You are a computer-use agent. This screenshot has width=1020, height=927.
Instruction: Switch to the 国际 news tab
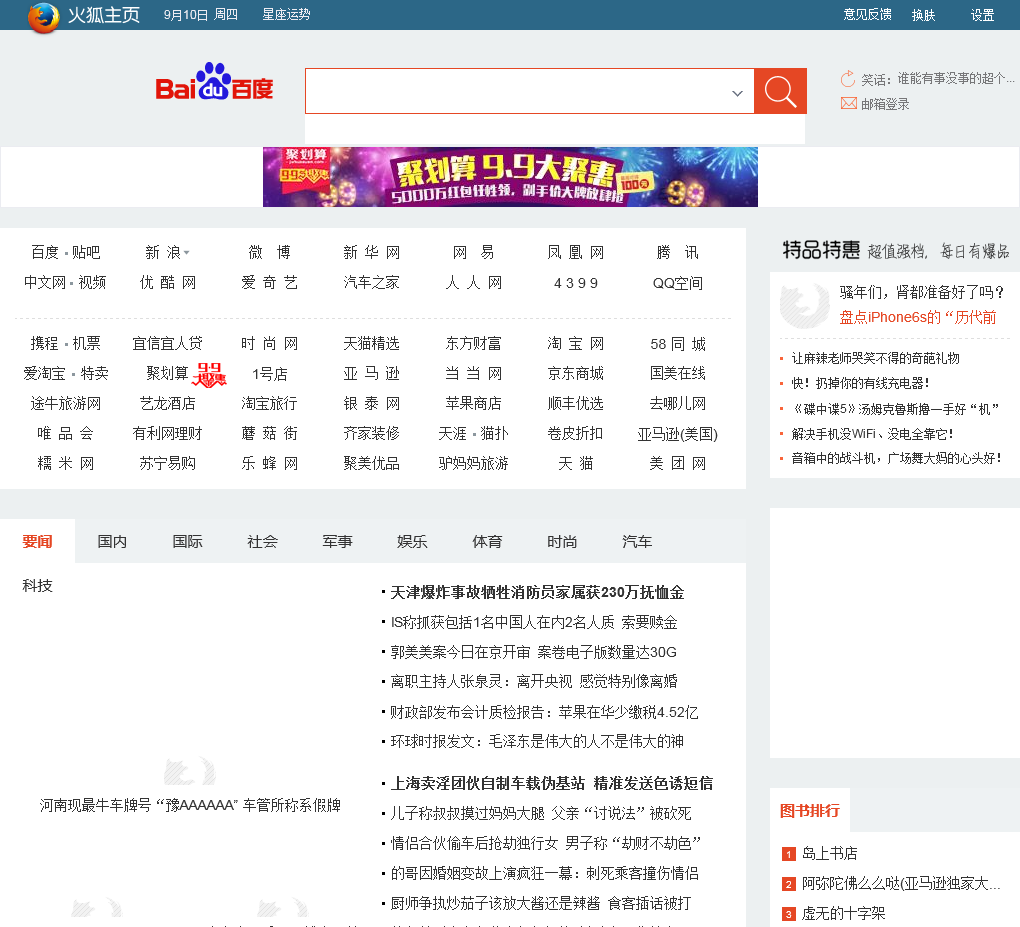click(187, 541)
